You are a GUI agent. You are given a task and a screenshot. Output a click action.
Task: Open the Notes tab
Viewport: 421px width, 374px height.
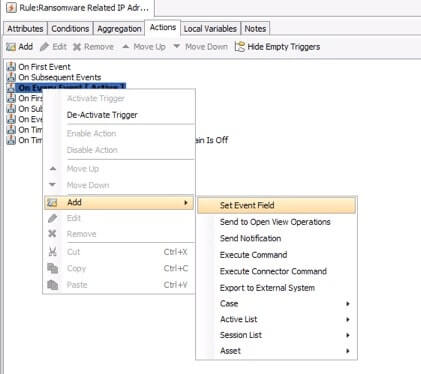pyautogui.click(x=255, y=29)
